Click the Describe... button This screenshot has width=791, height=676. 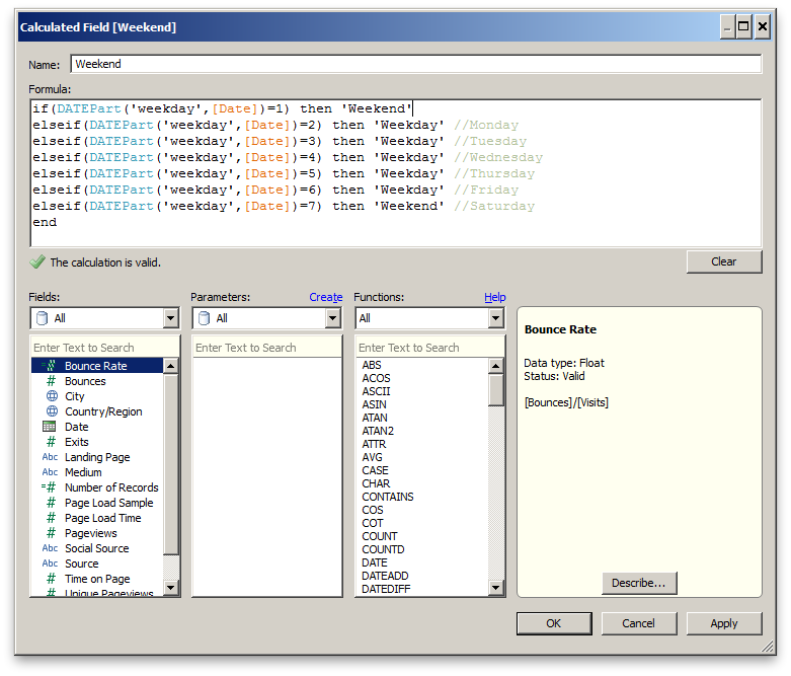[639, 583]
